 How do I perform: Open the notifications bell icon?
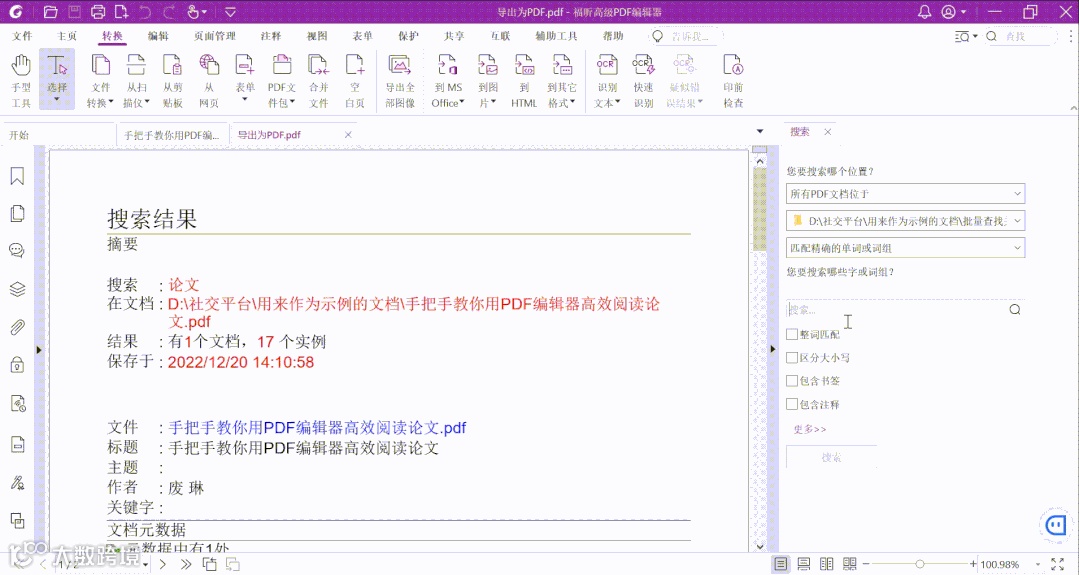pos(925,12)
